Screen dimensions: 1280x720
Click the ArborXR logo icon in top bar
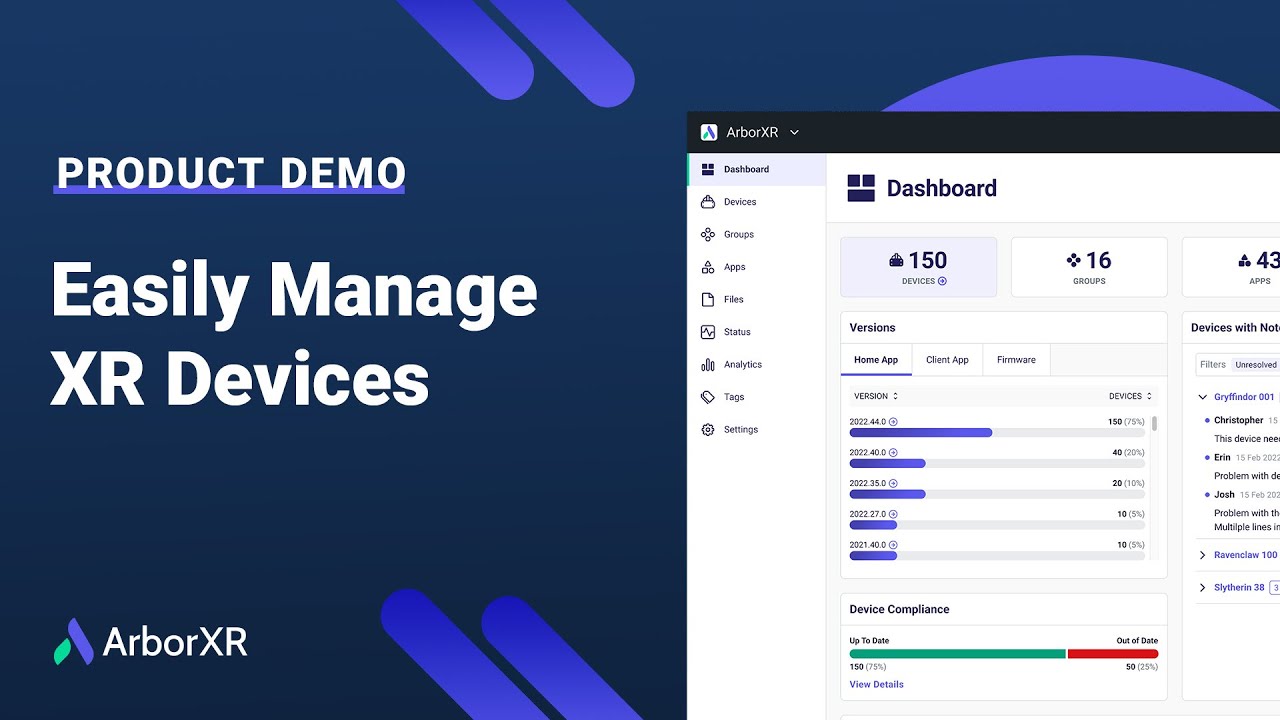[x=709, y=132]
